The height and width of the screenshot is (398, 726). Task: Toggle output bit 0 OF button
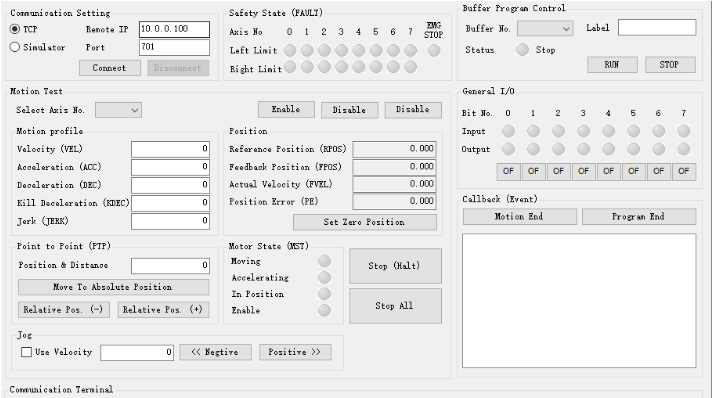[508, 171]
